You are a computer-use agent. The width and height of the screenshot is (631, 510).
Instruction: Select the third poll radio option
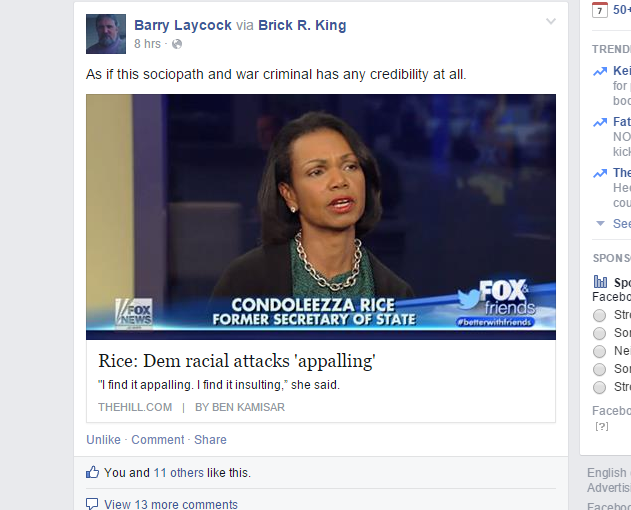click(x=599, y=351)
